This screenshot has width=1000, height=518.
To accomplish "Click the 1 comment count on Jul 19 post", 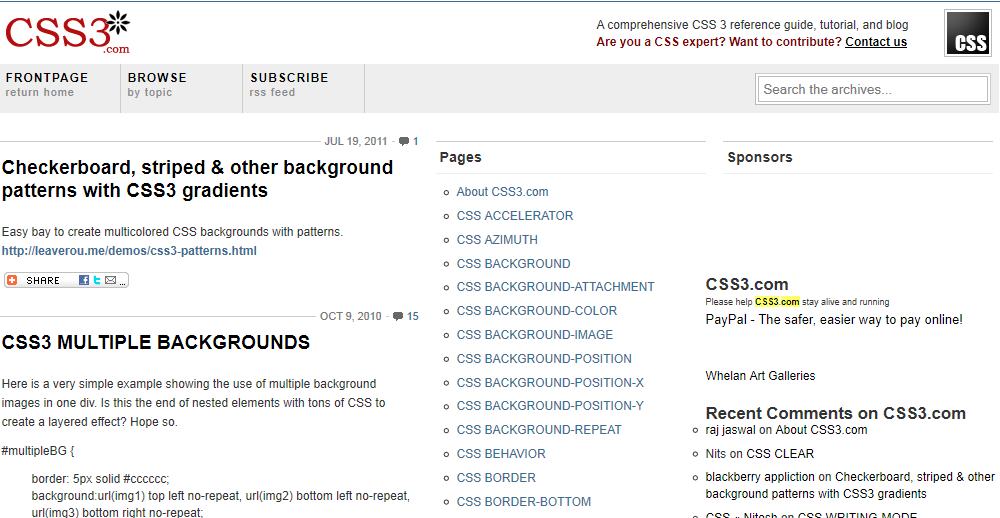I will [416, 142].
